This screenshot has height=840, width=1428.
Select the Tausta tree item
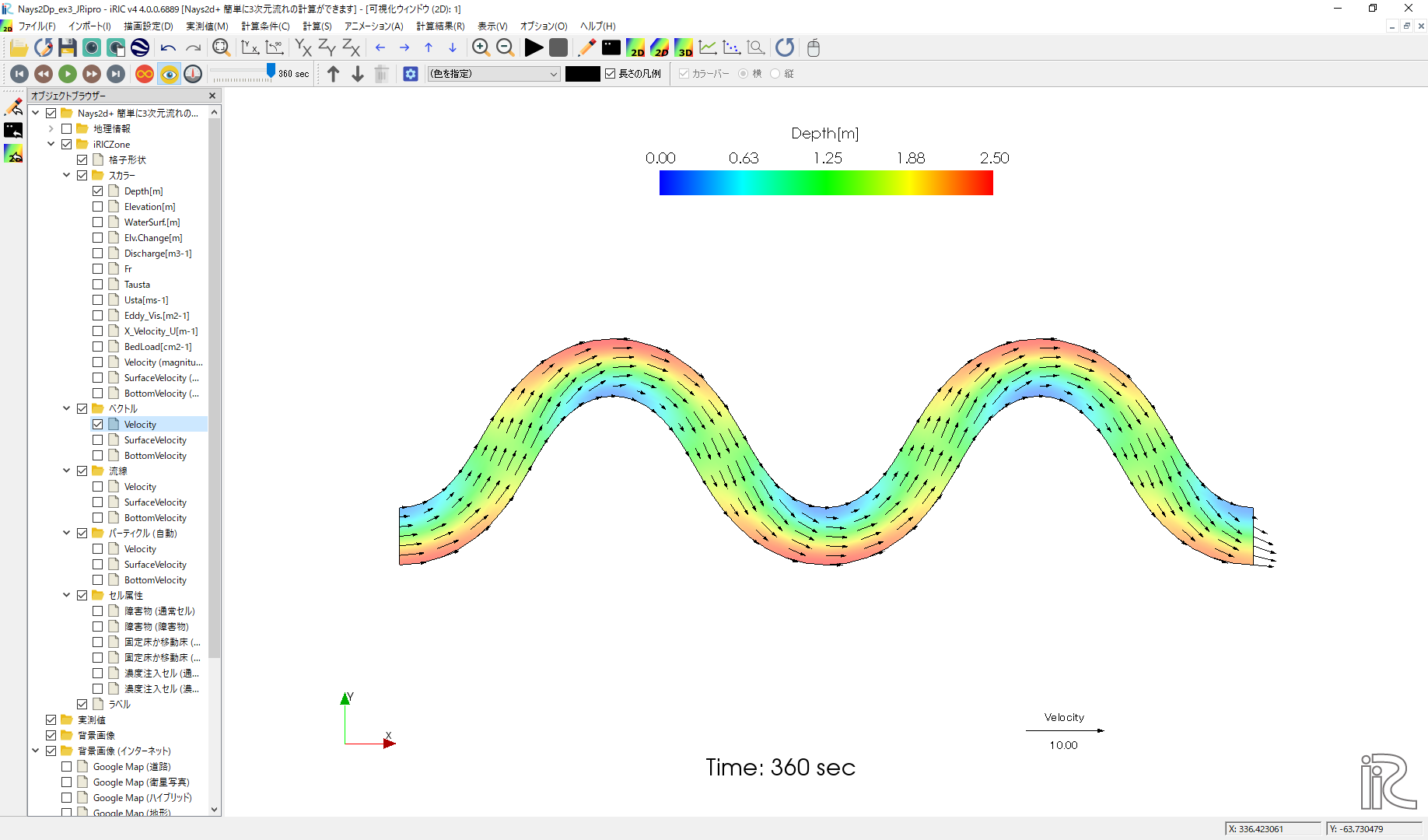tap(137, 284)
